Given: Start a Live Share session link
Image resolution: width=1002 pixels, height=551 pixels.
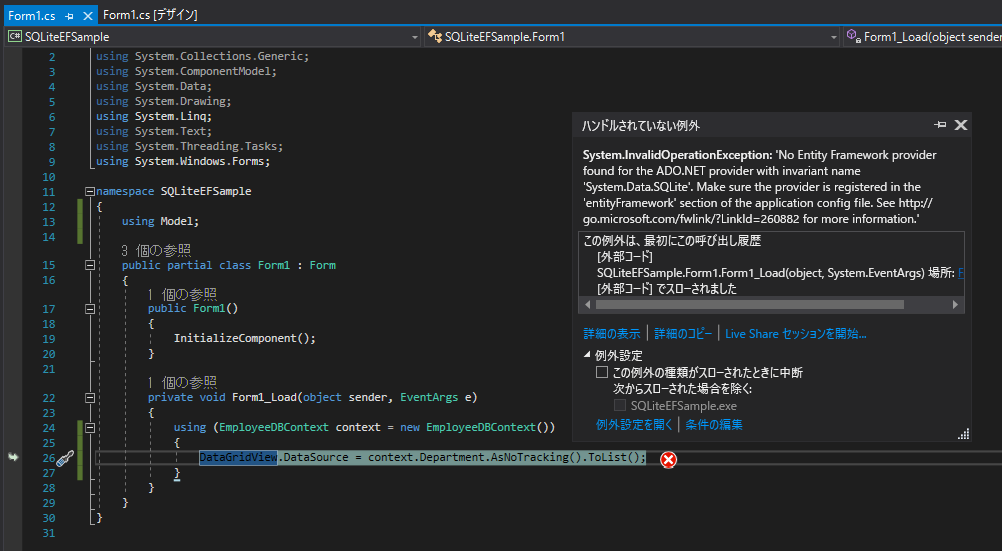Looking at the screenshot, I should [796, 334].
